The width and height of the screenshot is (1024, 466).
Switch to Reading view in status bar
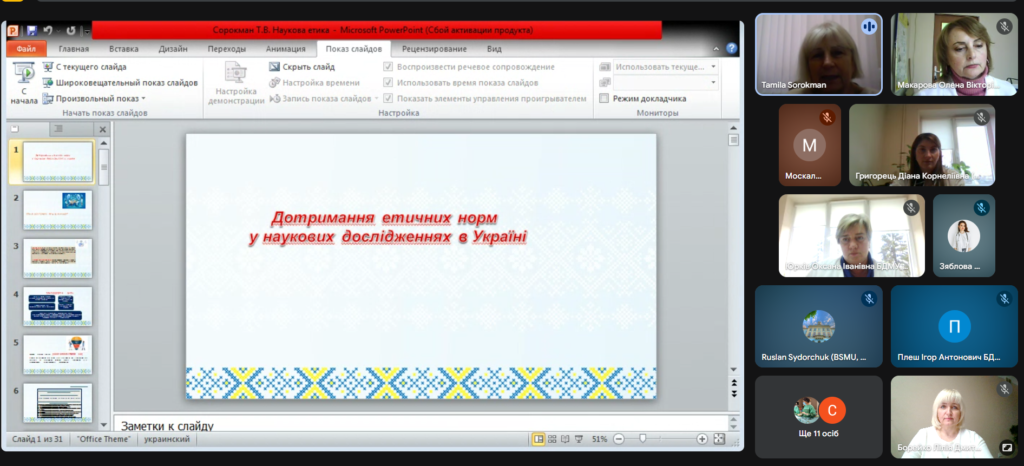(566, 439)
